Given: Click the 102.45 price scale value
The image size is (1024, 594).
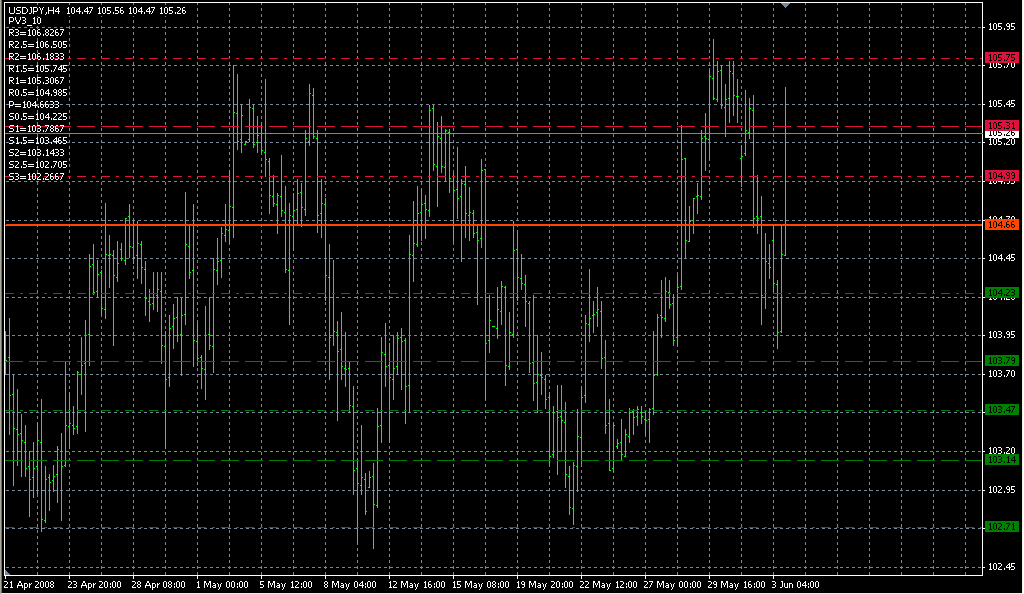Looking at the screenshot, I should pos(1002,567).
